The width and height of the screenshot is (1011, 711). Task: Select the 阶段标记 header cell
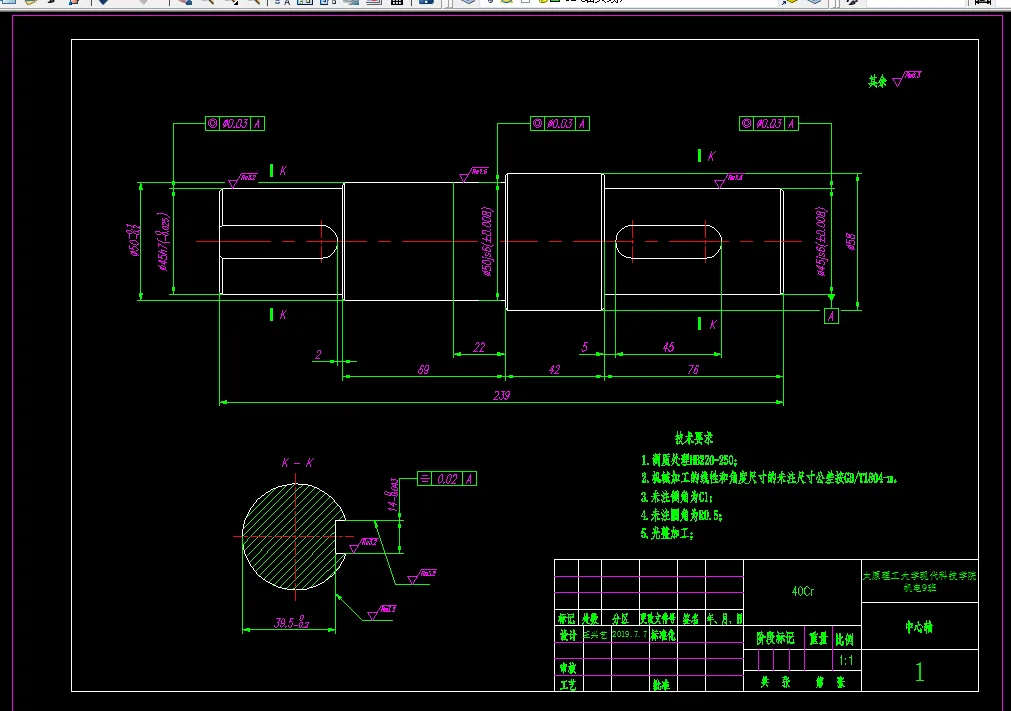[776, 638]
